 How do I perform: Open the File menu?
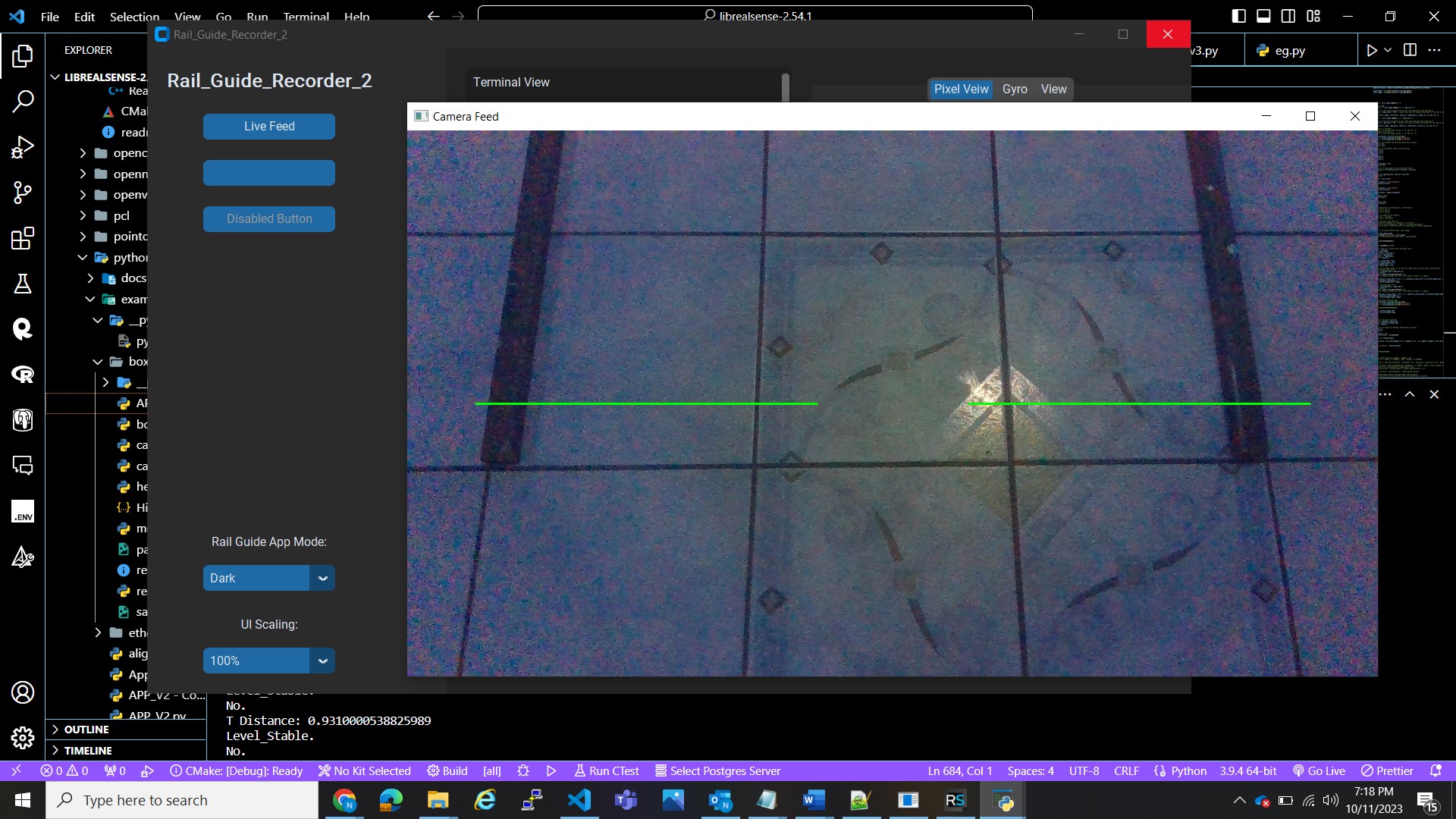(x=50, y=16)
